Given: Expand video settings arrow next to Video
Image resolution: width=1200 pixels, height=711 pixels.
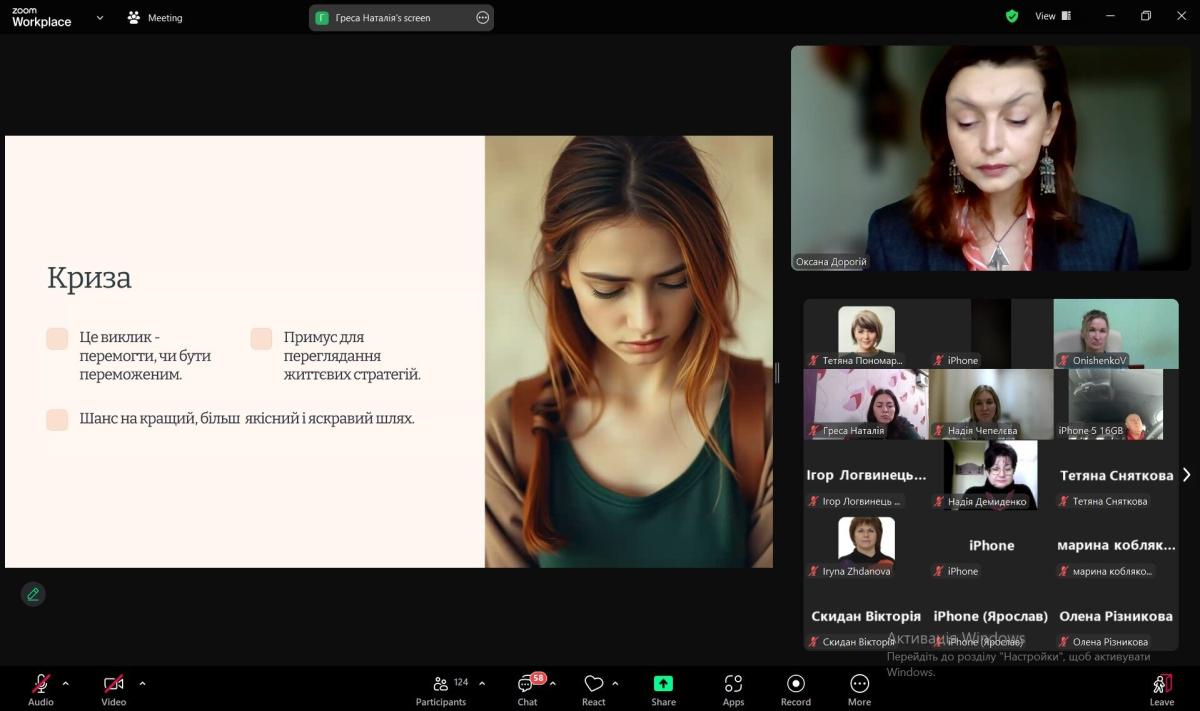Looking at the screenshot, I should coord(142,683).
